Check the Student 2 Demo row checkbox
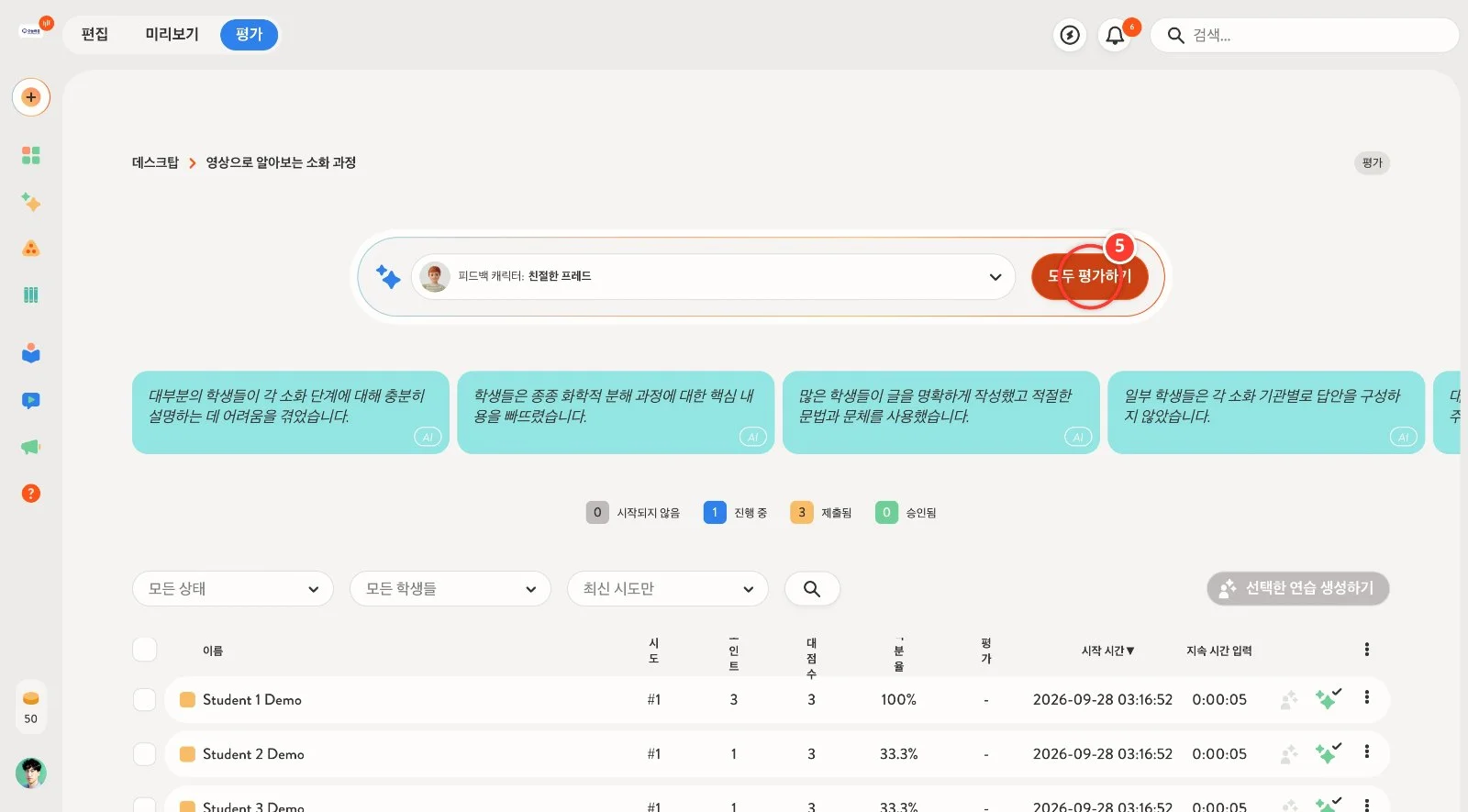This screenshot has height=812, width=1468. [x=145, y=753]
